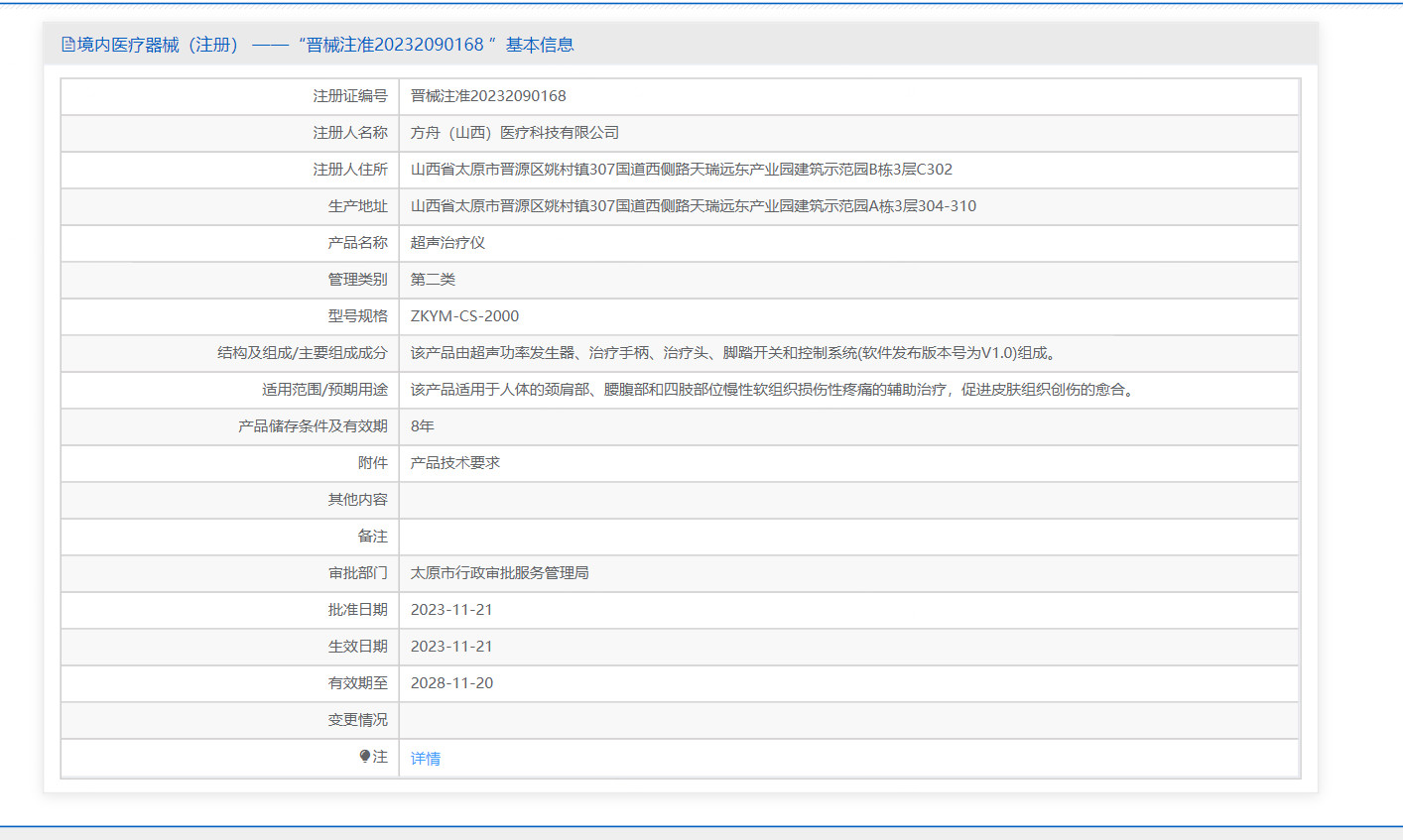The height and width of the screenshot is (840, 1403).
Task: Select the expiry date 2028-11-20
Action: pos(451,683)
